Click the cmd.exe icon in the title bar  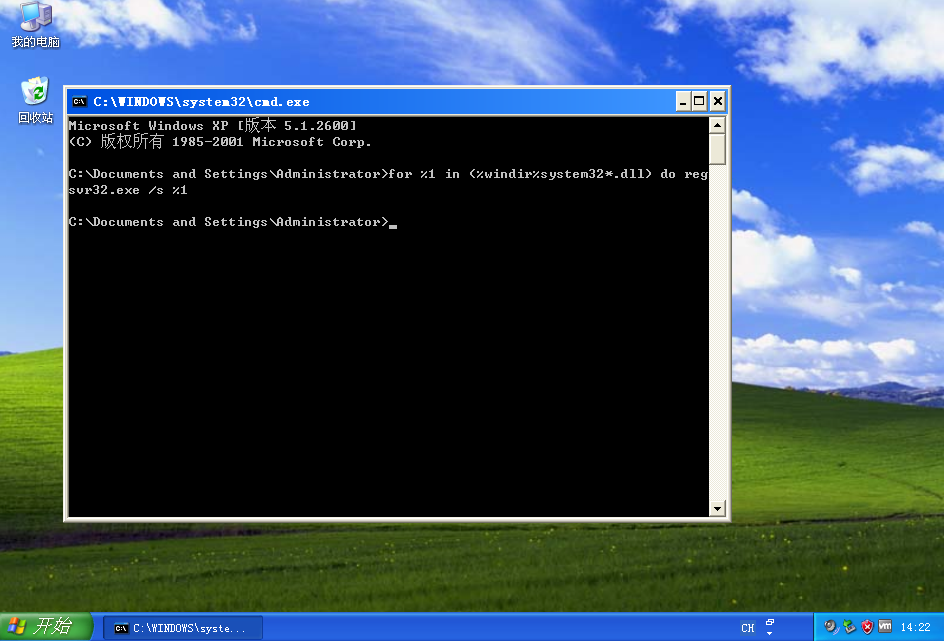79,101
